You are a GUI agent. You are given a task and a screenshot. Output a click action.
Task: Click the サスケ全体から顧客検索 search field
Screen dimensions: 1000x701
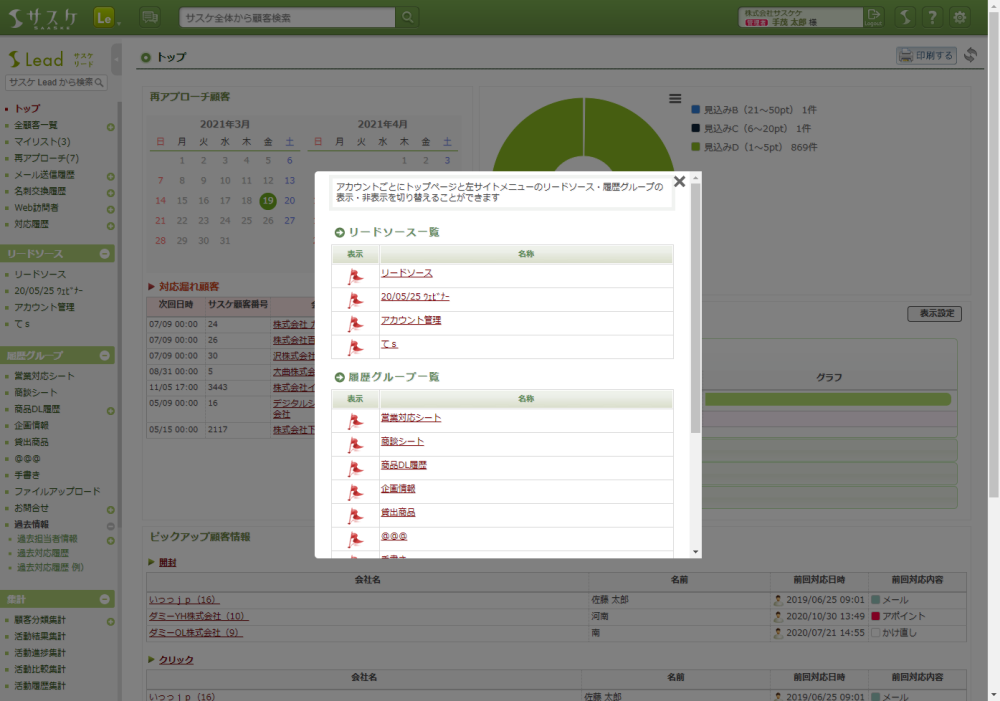(x=288, y=17)
